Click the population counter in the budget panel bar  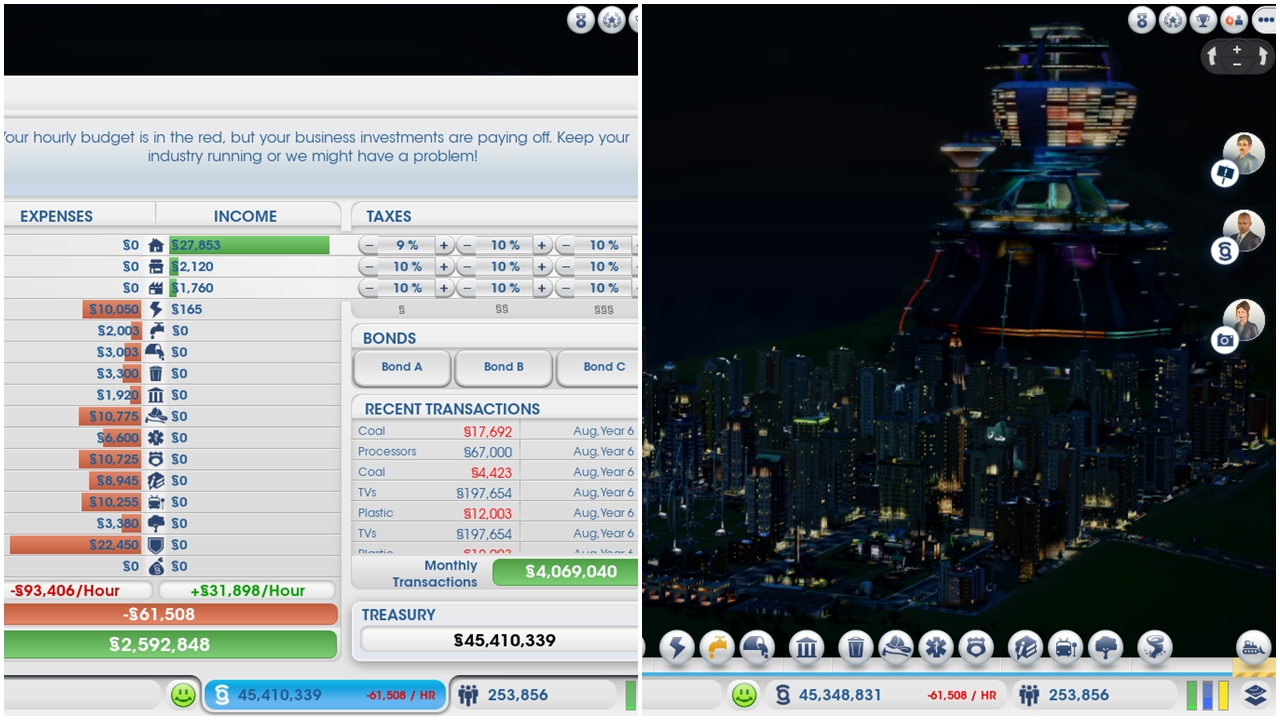click(535, 695)
